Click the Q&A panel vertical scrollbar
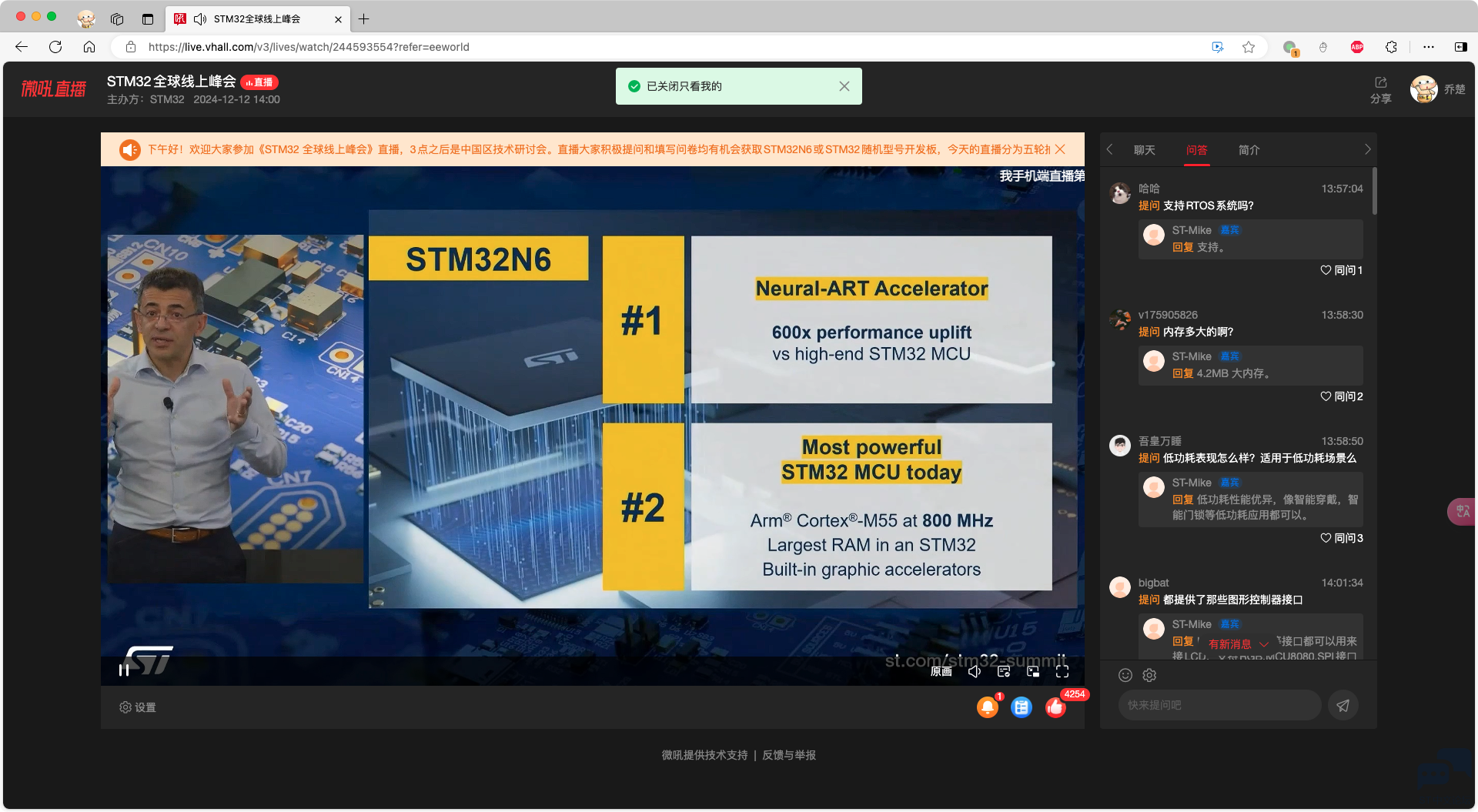The image size is (1478, 812). pos(1374,191)
